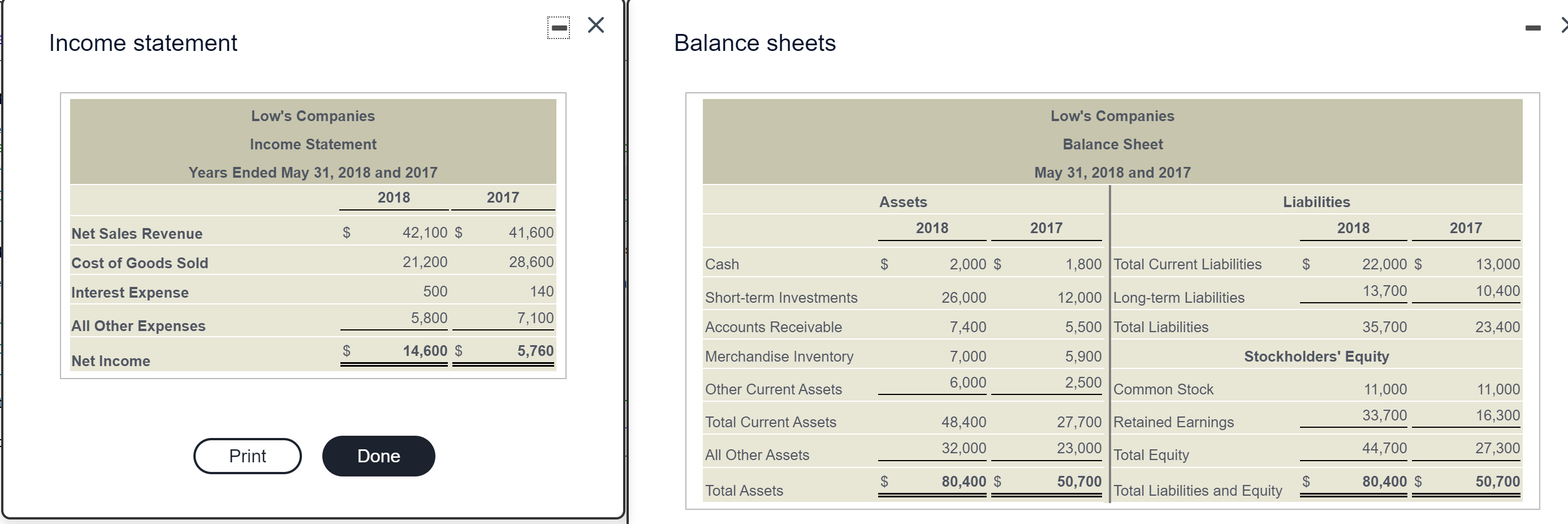Select the All Other Assets label
This screenshot has height=524, width=1568.
click(x=757, y=454)
